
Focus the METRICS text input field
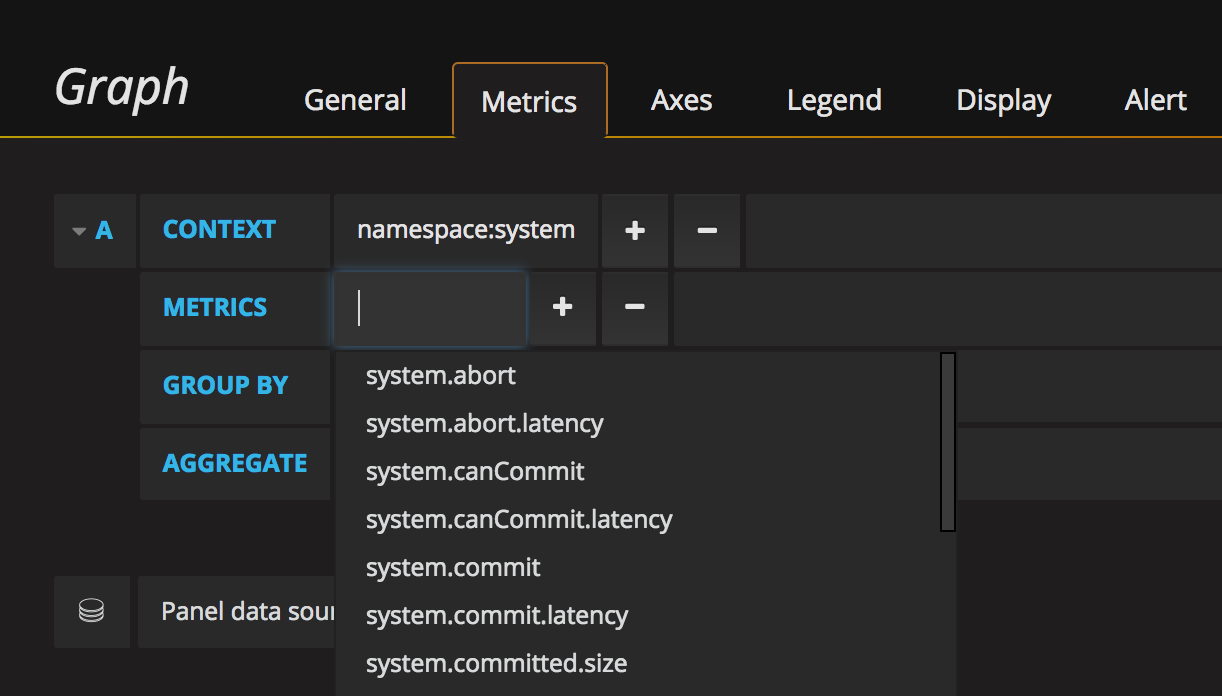[x=430, y=308]
